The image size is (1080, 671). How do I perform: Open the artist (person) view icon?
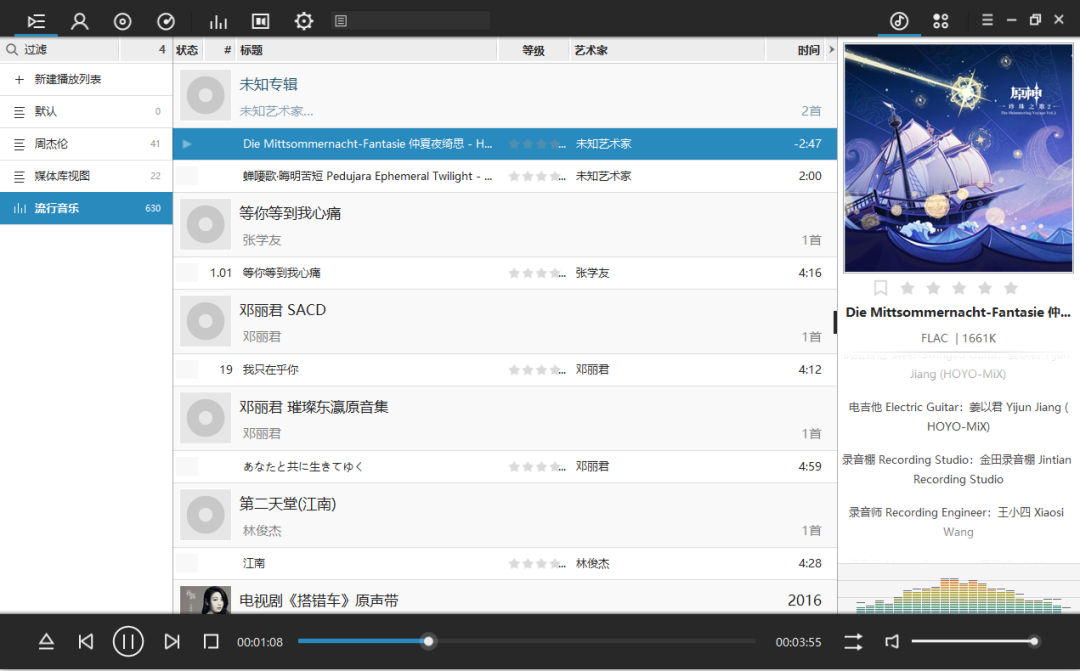coord(80,21)
